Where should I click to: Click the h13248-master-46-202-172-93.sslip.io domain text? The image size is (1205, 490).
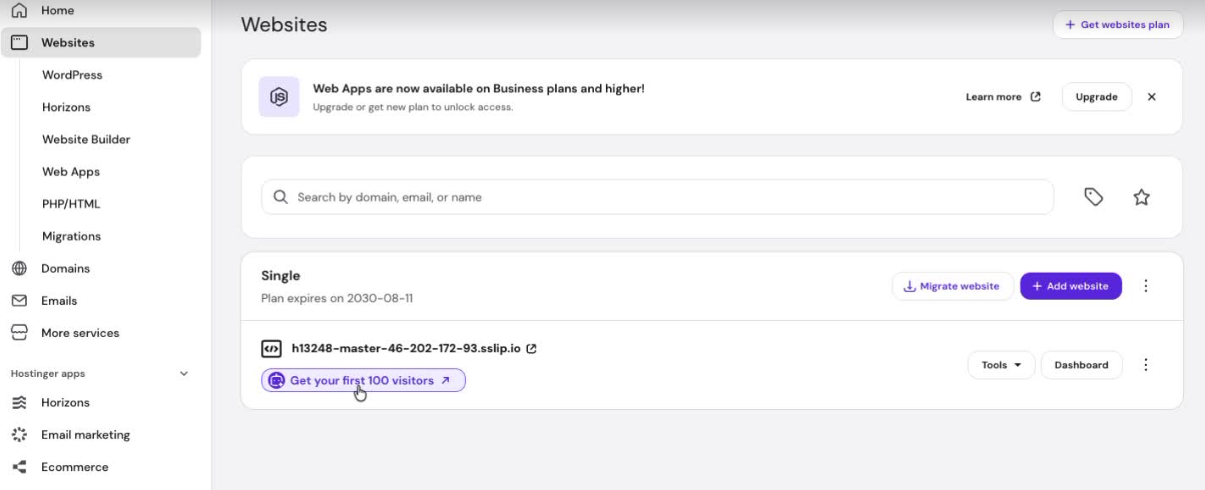(x=406, y=349)
